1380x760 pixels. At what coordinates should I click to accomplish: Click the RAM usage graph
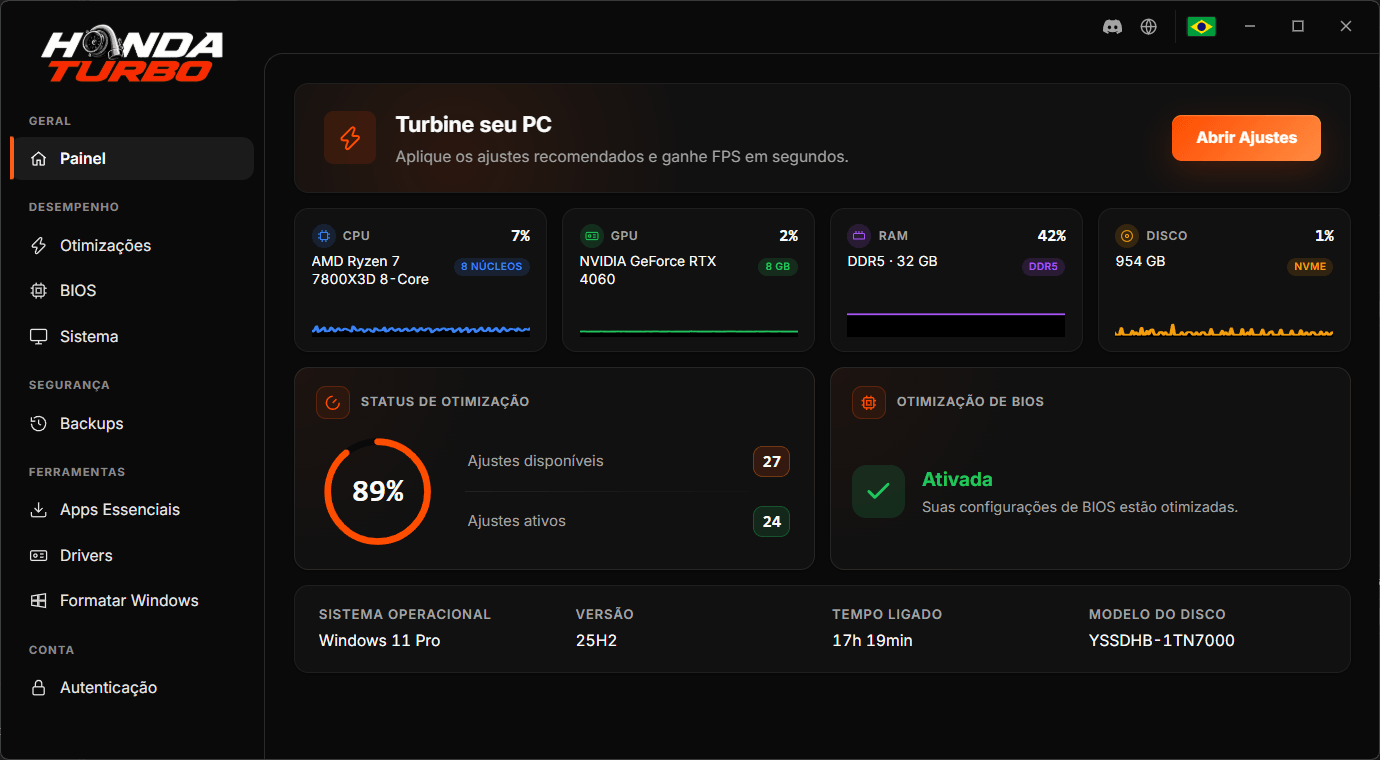pos(956,324)
